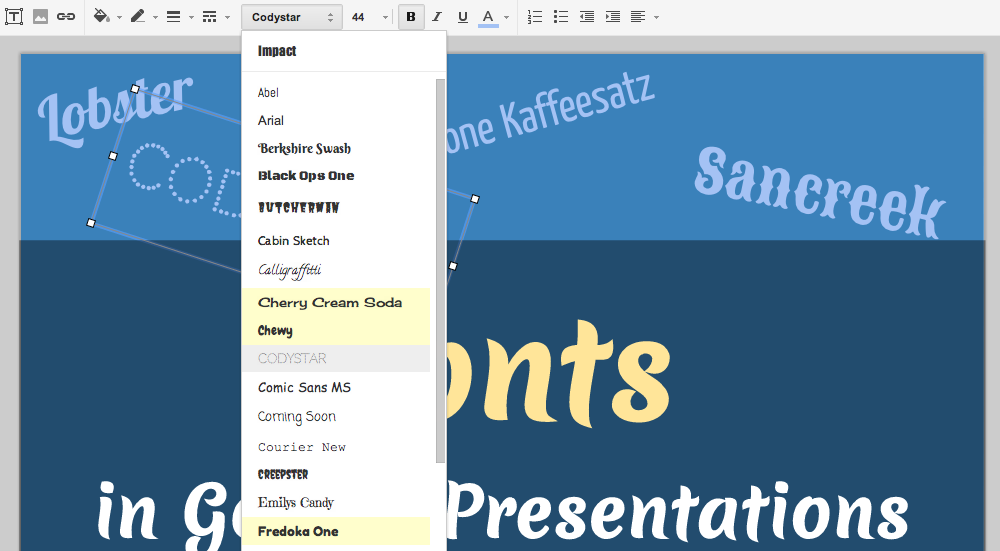The width and height of the screenshot is (1000, 551).
Task: Toggle Bold formatting
Action: click(x=411, y=17)
